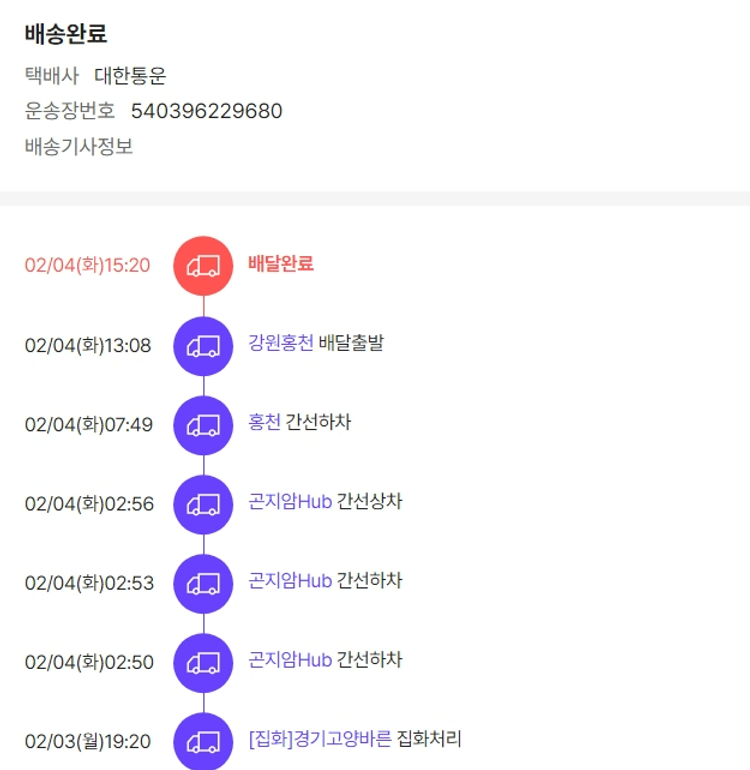Click the truck icon beside 강원홍천 배달출발
Screen dimensions: 750x770
click(204, 346)
